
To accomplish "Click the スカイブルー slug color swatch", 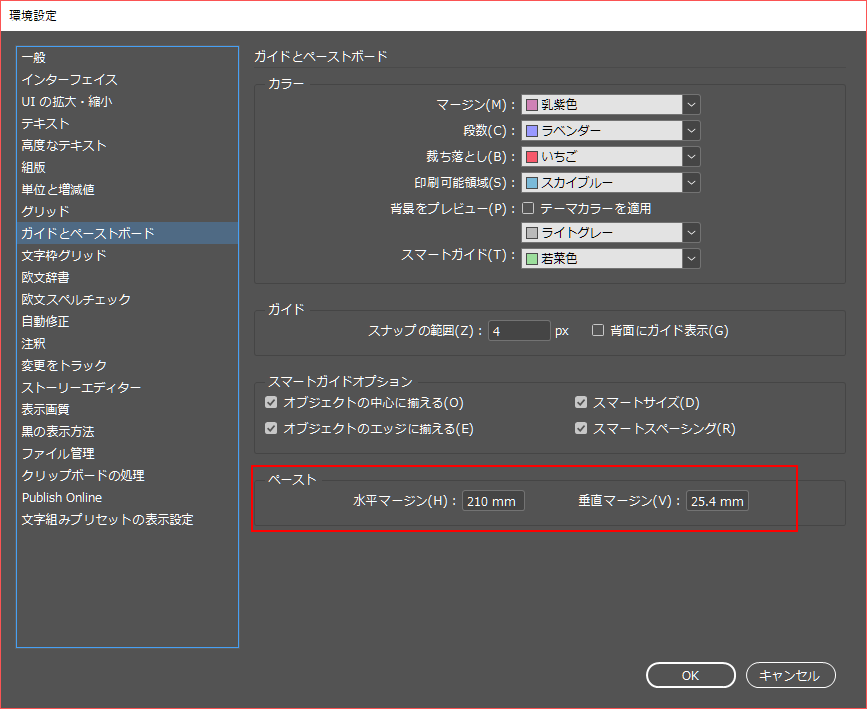I will click(x=532, y=183).
